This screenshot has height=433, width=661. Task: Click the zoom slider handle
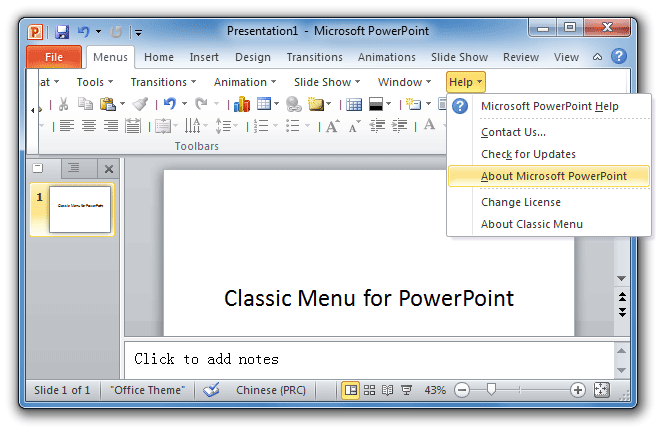point(491,390)
